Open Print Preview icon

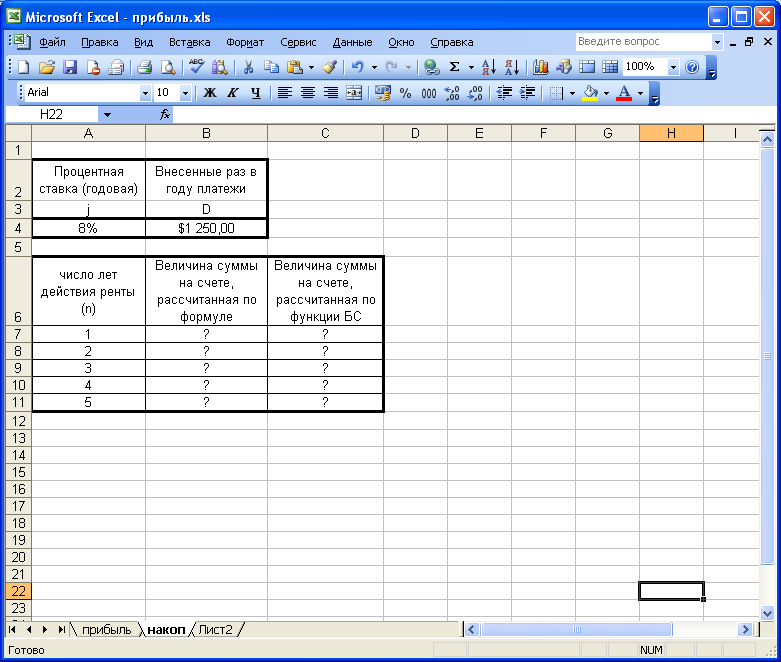(168, 67)
